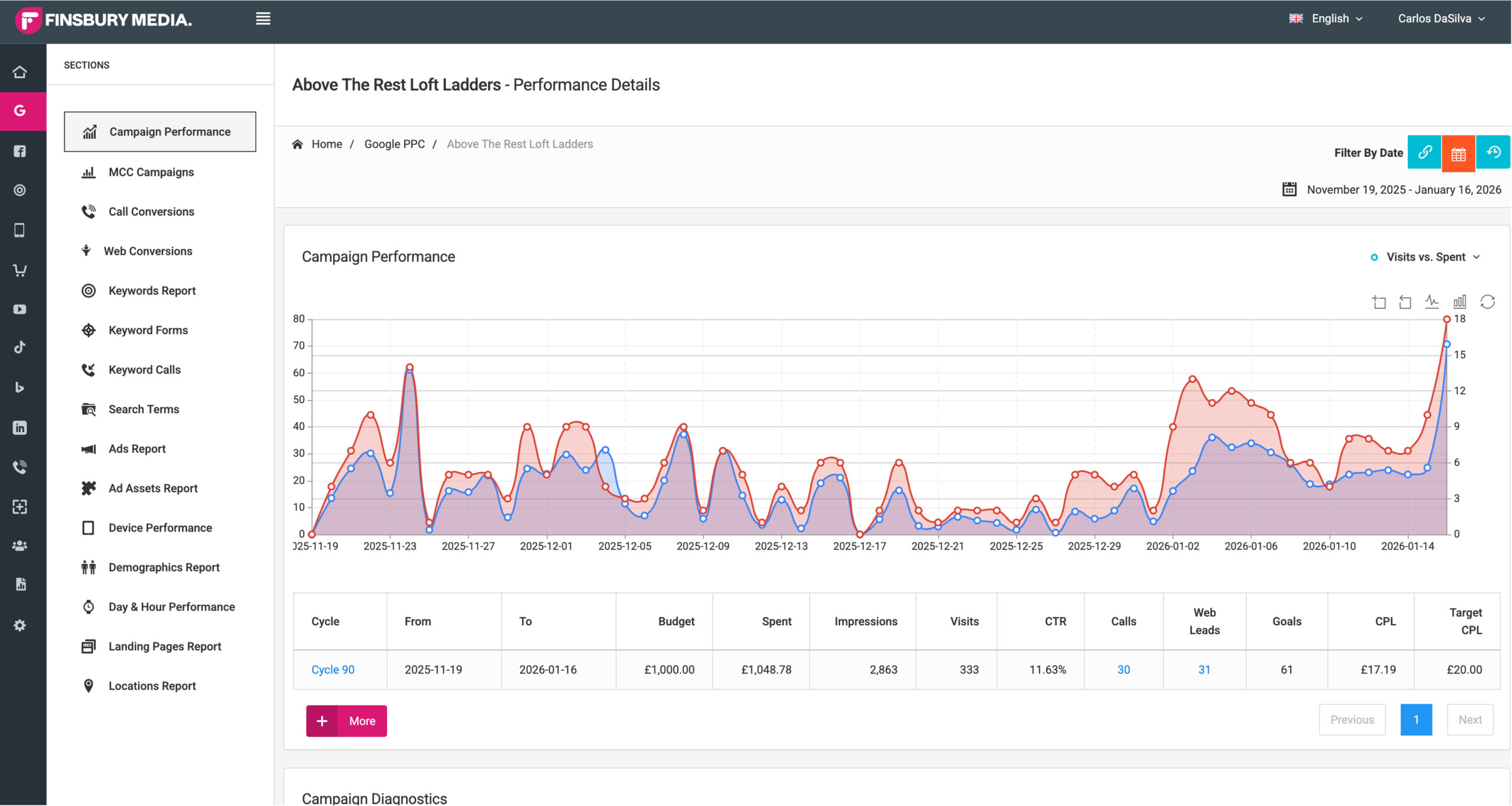Open Day & Hour Performance section

pos(171,607)
